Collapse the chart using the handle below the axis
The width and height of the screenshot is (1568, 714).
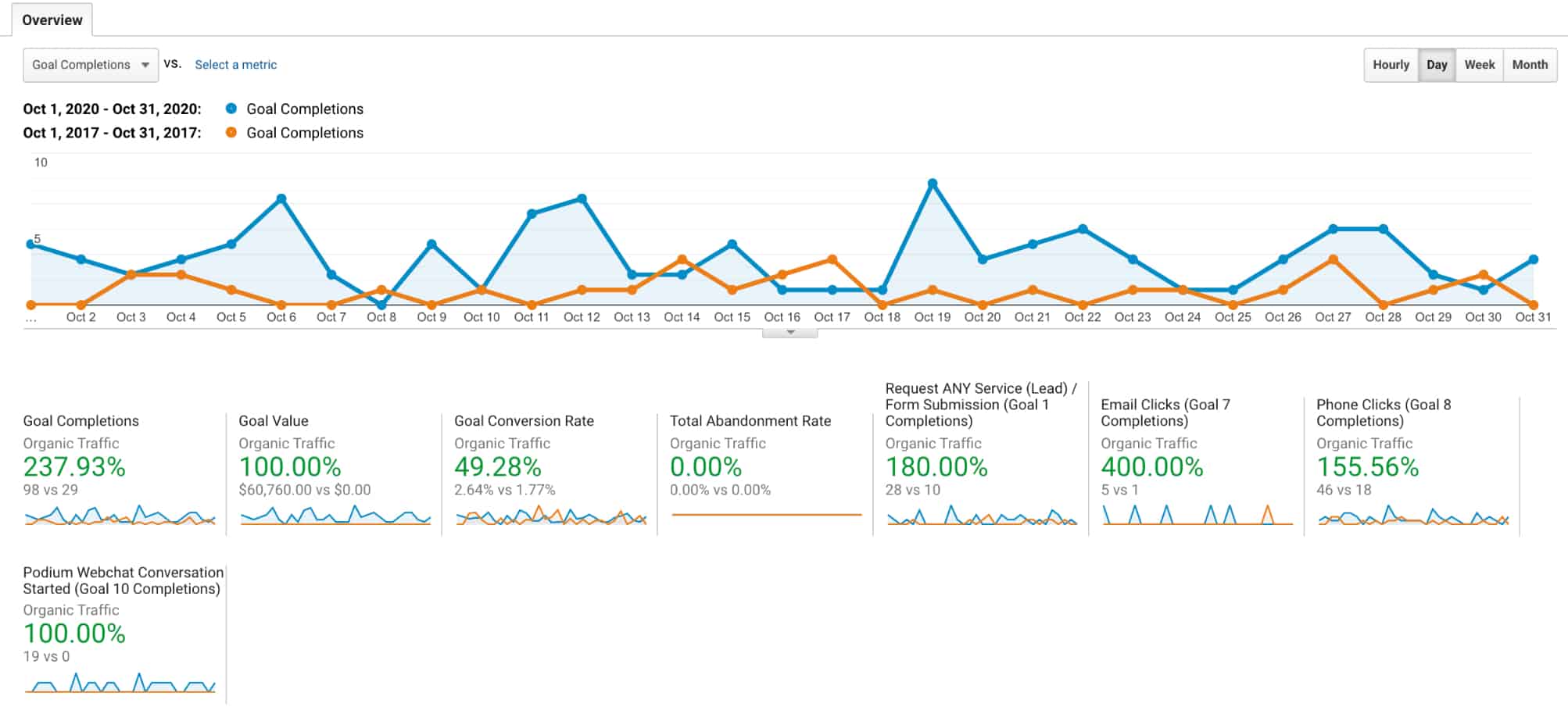[x=790, y=333]
